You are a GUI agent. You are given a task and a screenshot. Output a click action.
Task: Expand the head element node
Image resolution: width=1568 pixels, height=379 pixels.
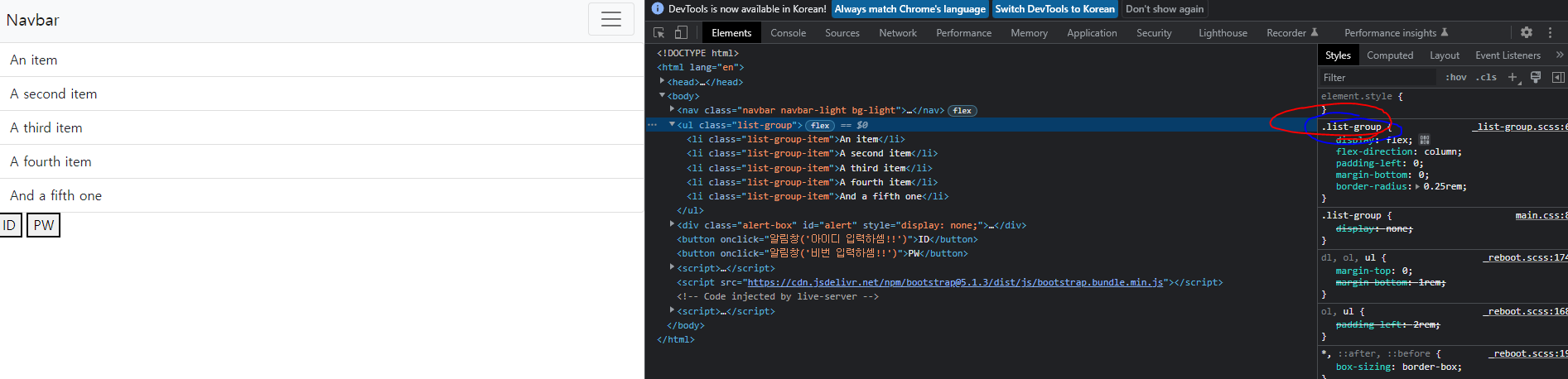coord(662,81)
